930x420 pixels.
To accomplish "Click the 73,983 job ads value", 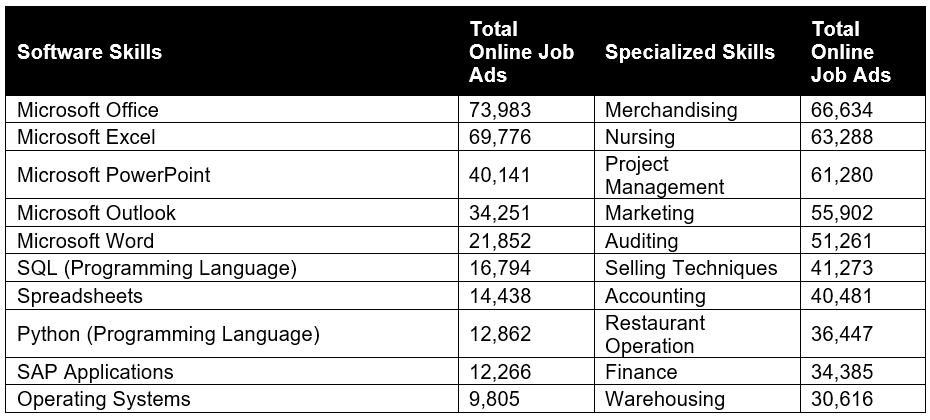I will coord(500,110).
